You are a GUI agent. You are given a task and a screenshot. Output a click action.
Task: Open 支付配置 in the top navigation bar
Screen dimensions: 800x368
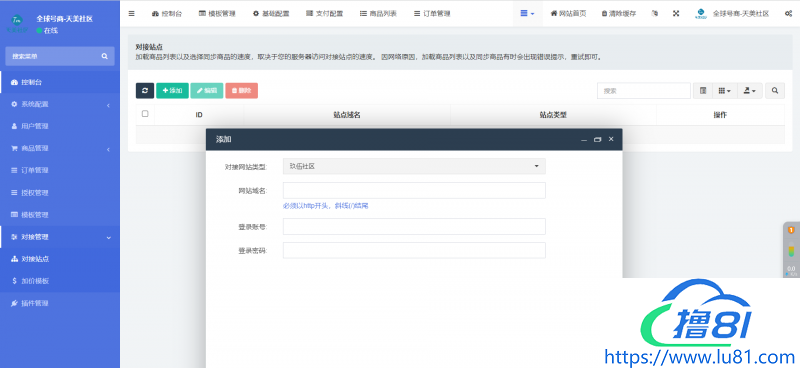click(x=324, y=14)
